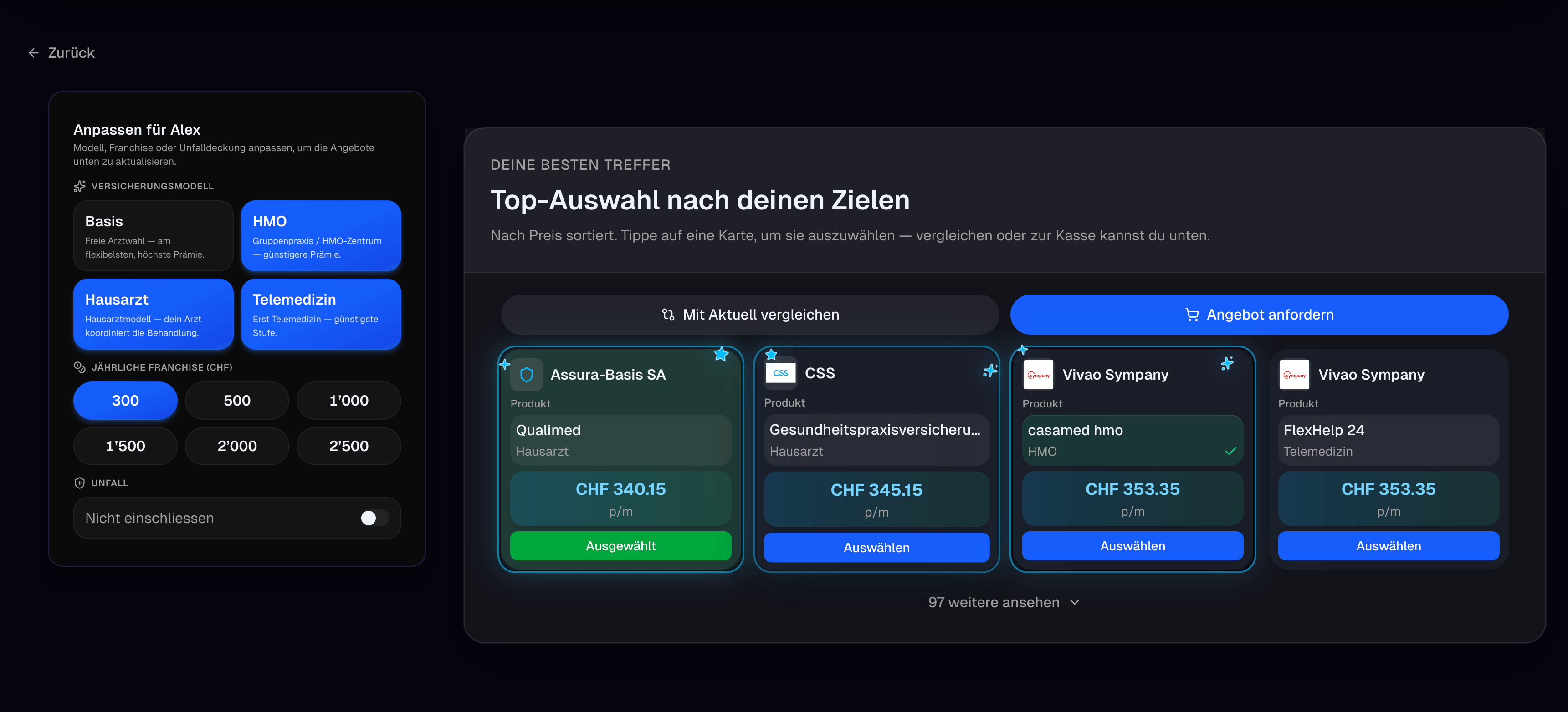The width and height of the screenshot is (1568, 712).
Task: Click the Top-Auswahl nach deinen Zielen heading
Action: coord(700,200)
